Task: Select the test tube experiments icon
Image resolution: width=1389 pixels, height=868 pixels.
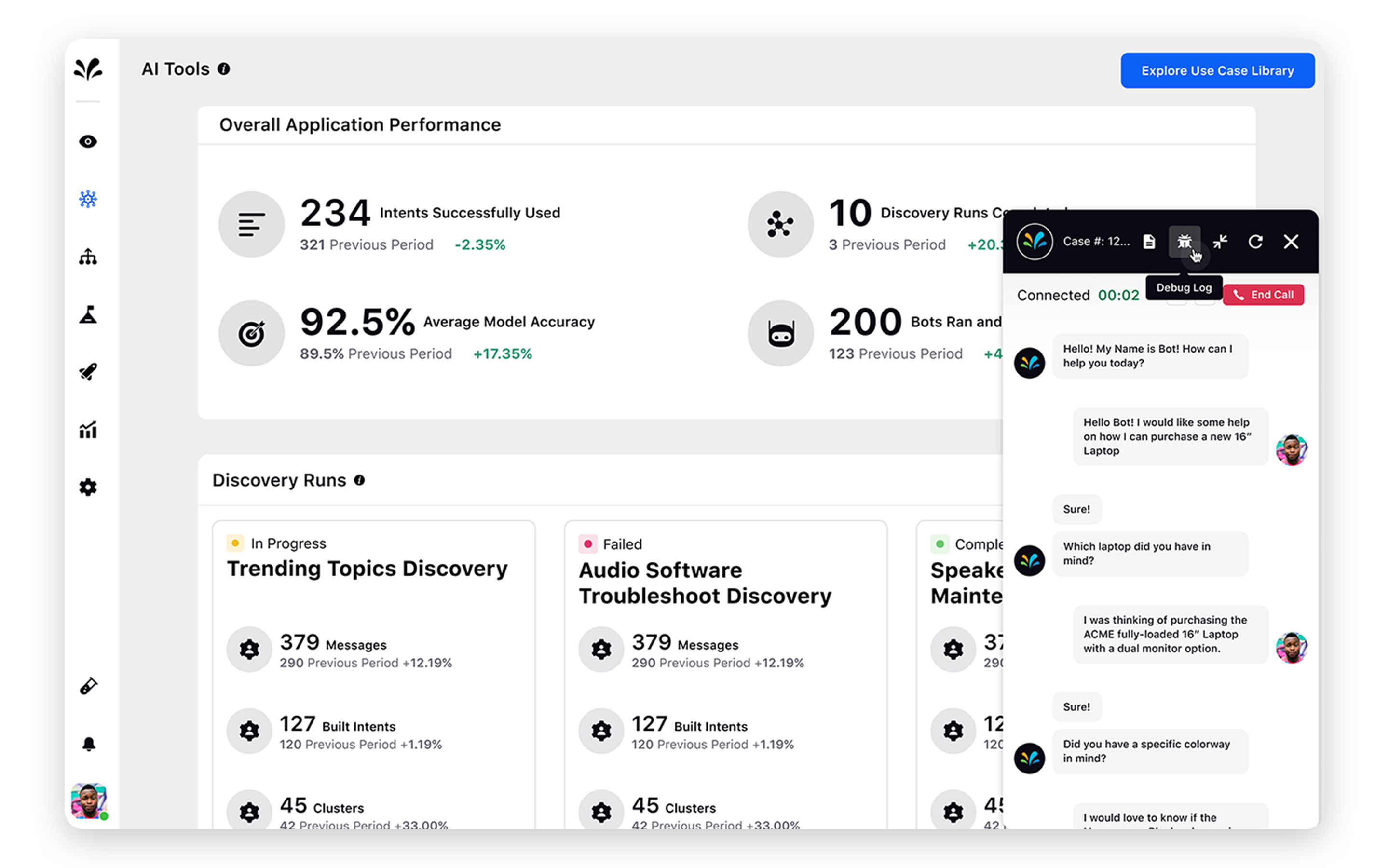Action: pyautogui.click(x=88, y=685)
